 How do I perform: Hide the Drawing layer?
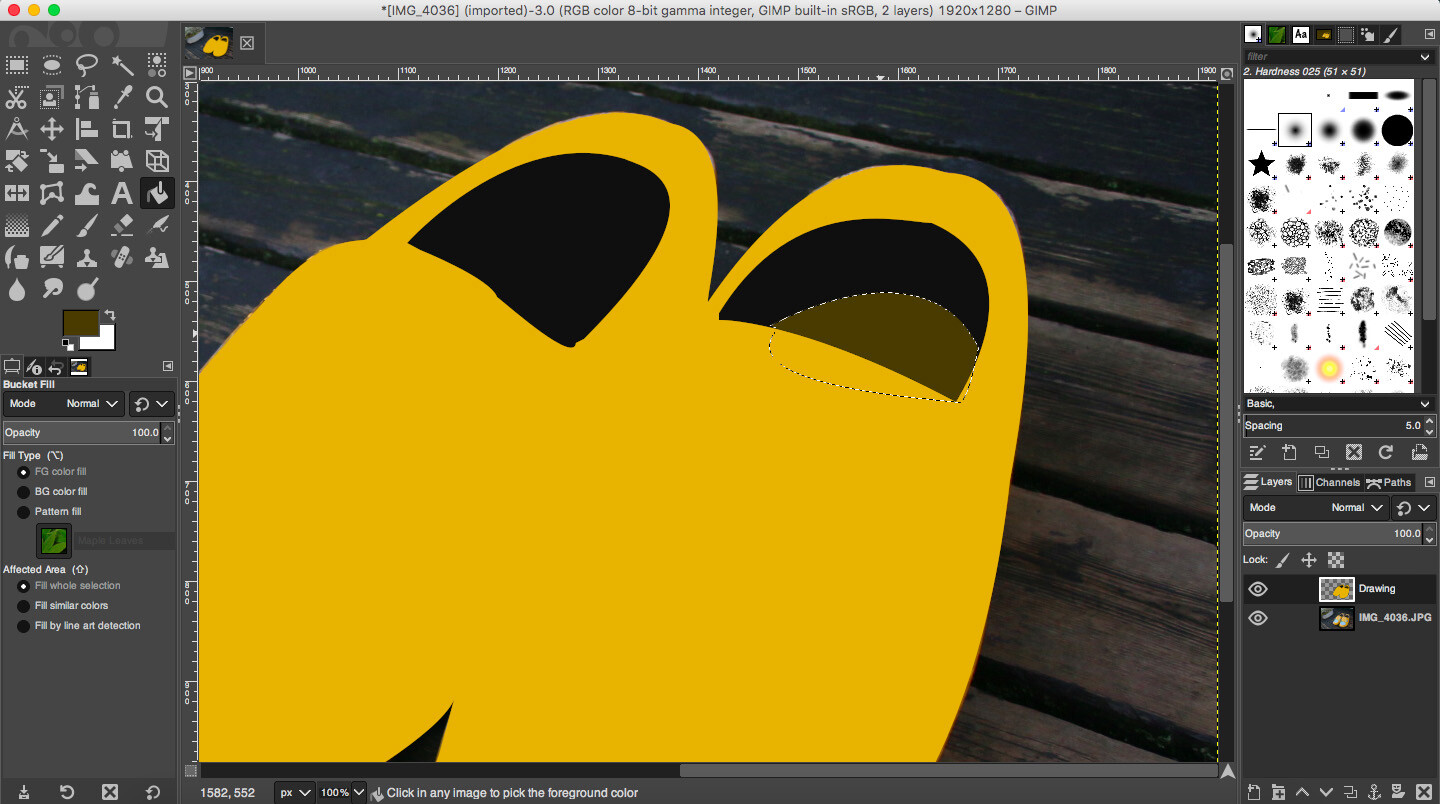[x=1258, y=589]
